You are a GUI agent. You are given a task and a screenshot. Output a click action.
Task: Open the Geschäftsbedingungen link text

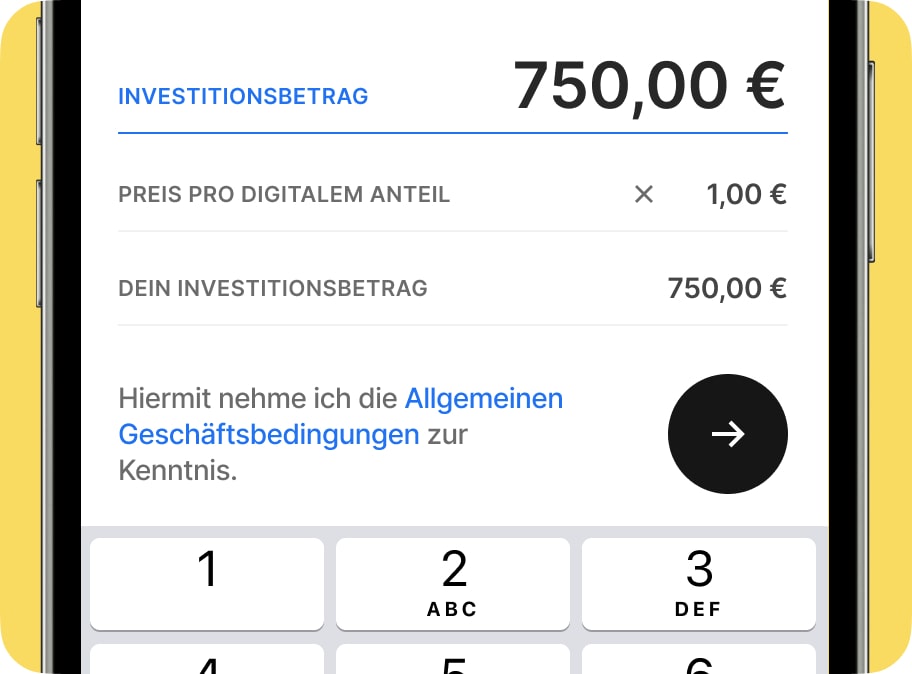tap(269, 435)
